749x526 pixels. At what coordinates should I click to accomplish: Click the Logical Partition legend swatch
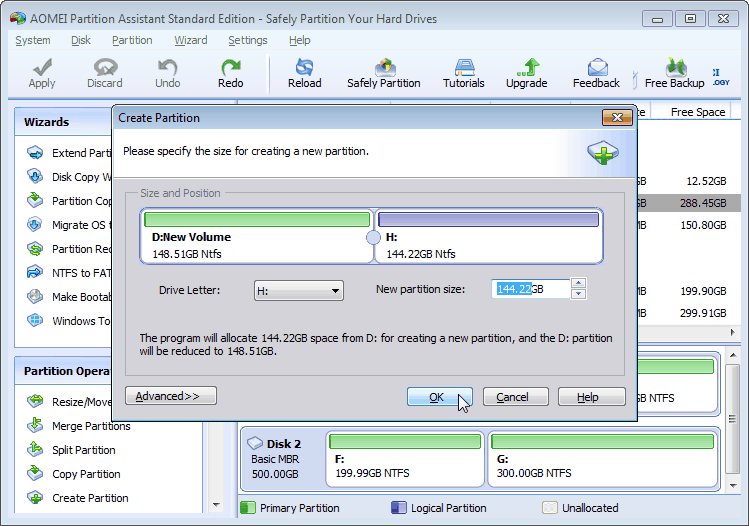(399, 507)
